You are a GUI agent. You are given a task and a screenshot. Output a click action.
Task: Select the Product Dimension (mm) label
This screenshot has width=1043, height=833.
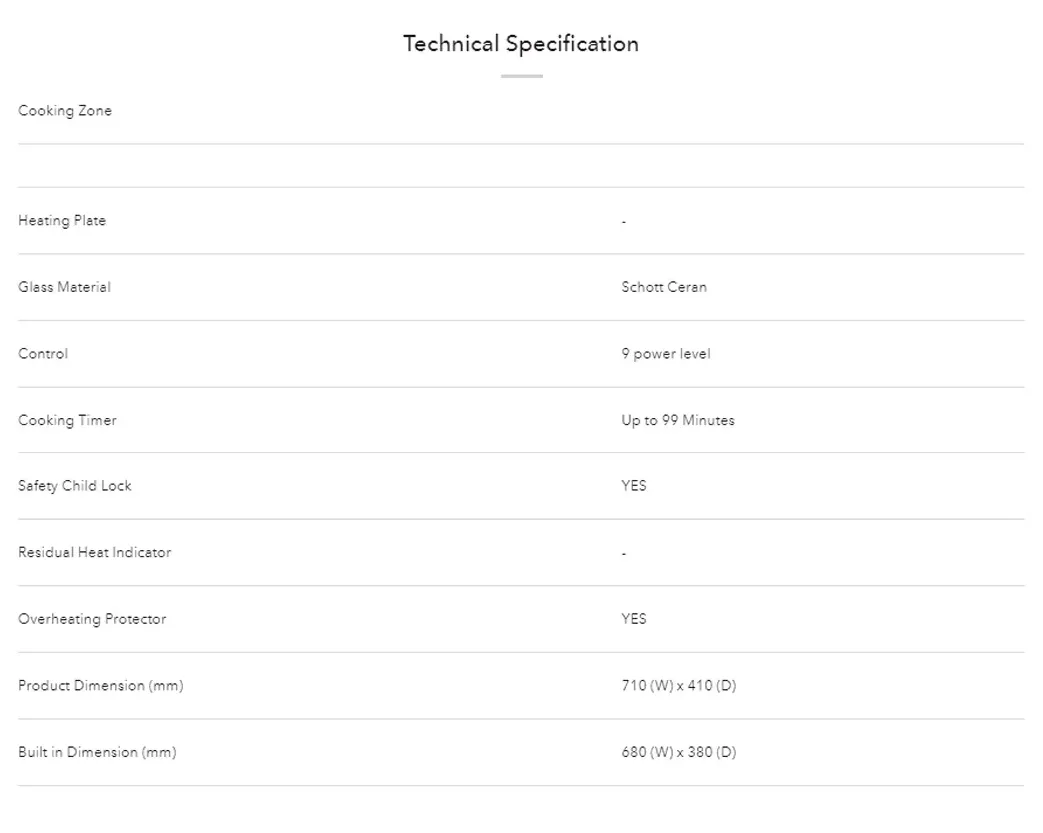[100, 686]
